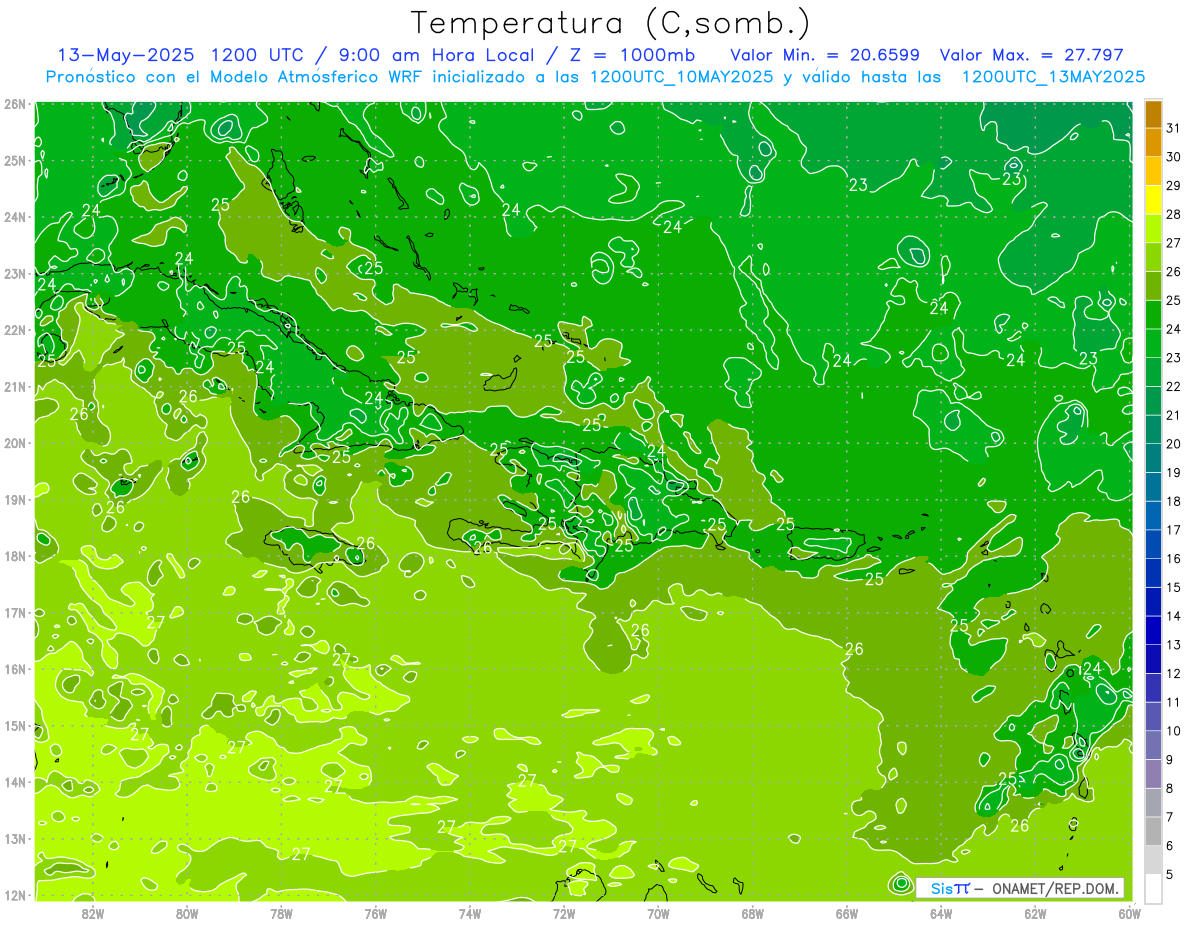This screenshot has width=1200, height=927.
Task: Click the 76W longitude axis label
Action: pos(375,912)
